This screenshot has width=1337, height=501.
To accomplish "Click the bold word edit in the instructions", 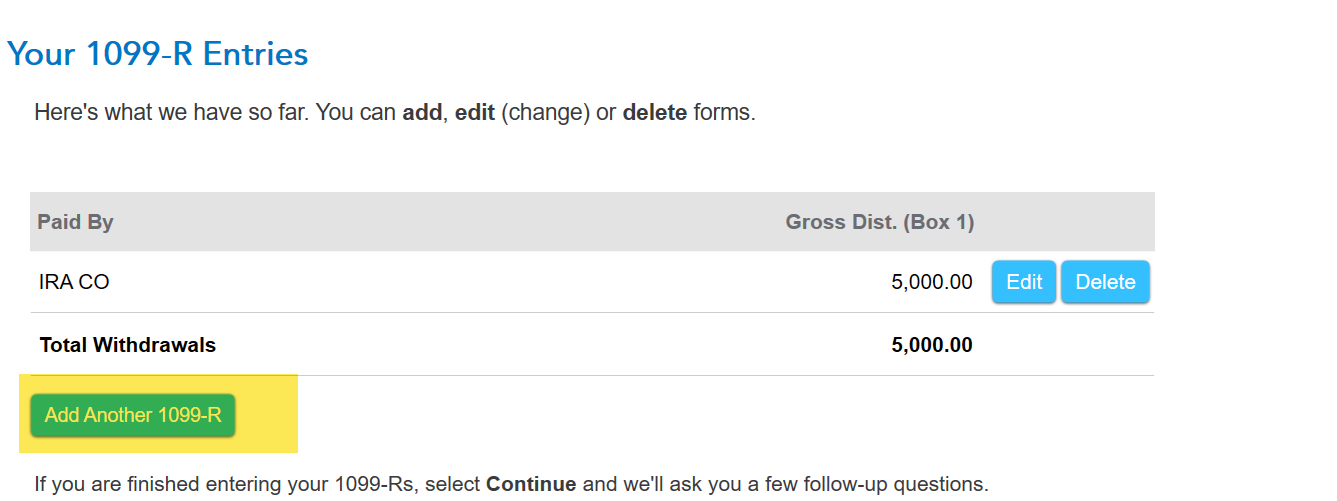I will [x=475, y=113].
